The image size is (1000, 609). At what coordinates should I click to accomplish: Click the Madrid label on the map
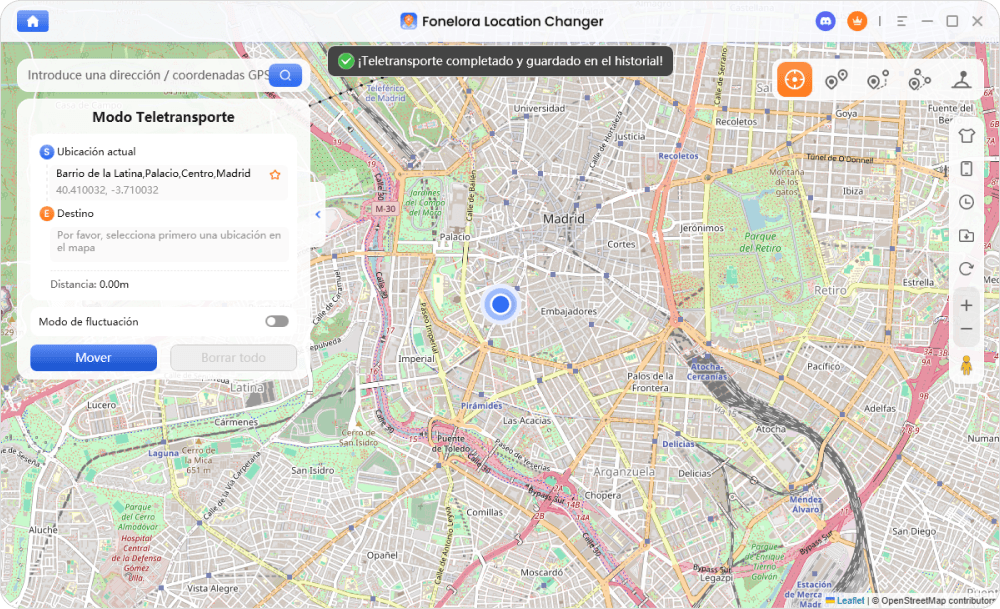564,219
